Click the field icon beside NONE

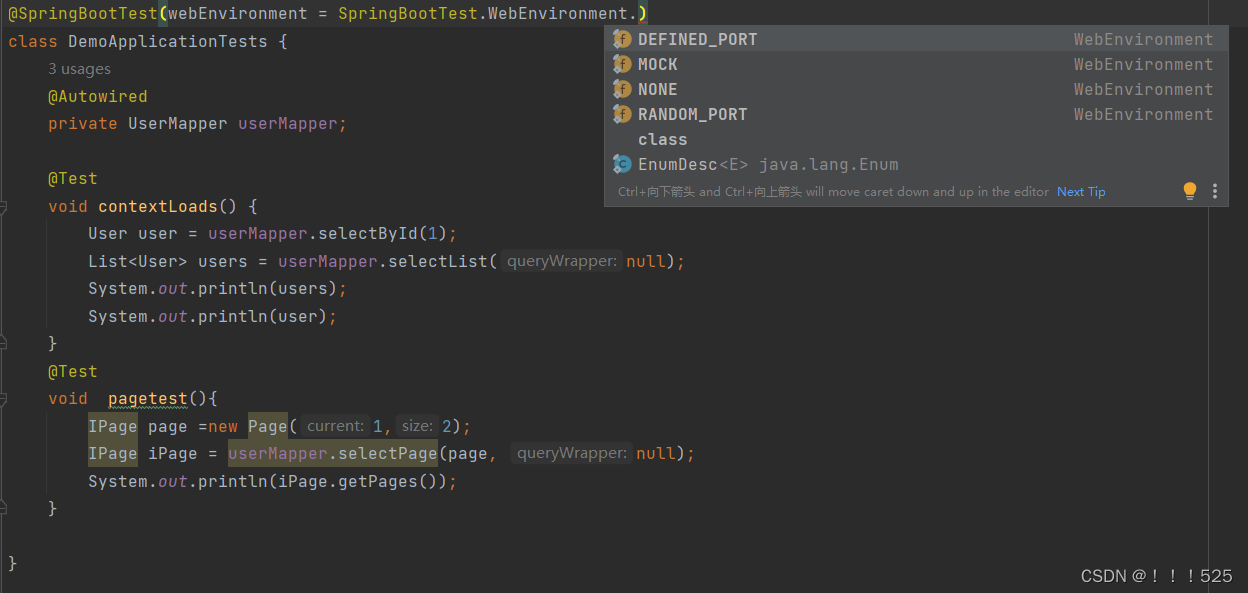pos(622,89)
